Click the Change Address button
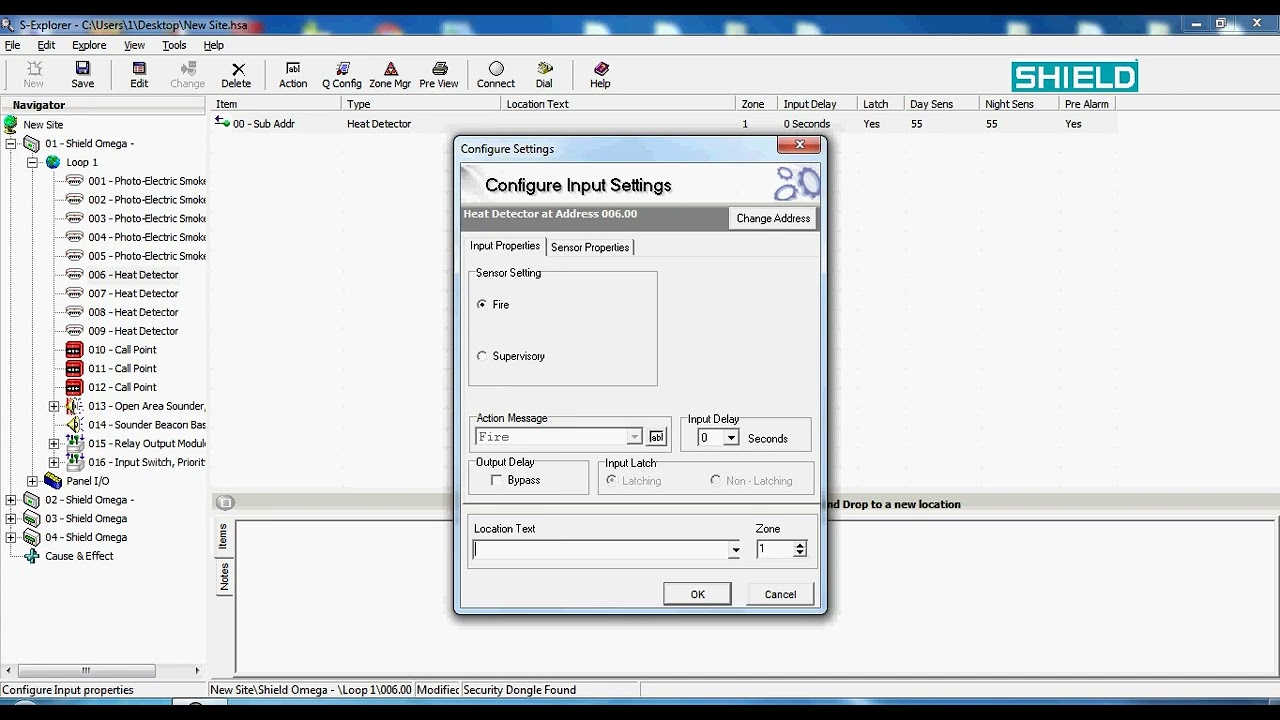This screenshot has width=1280, height=720. tap(773, 218)
